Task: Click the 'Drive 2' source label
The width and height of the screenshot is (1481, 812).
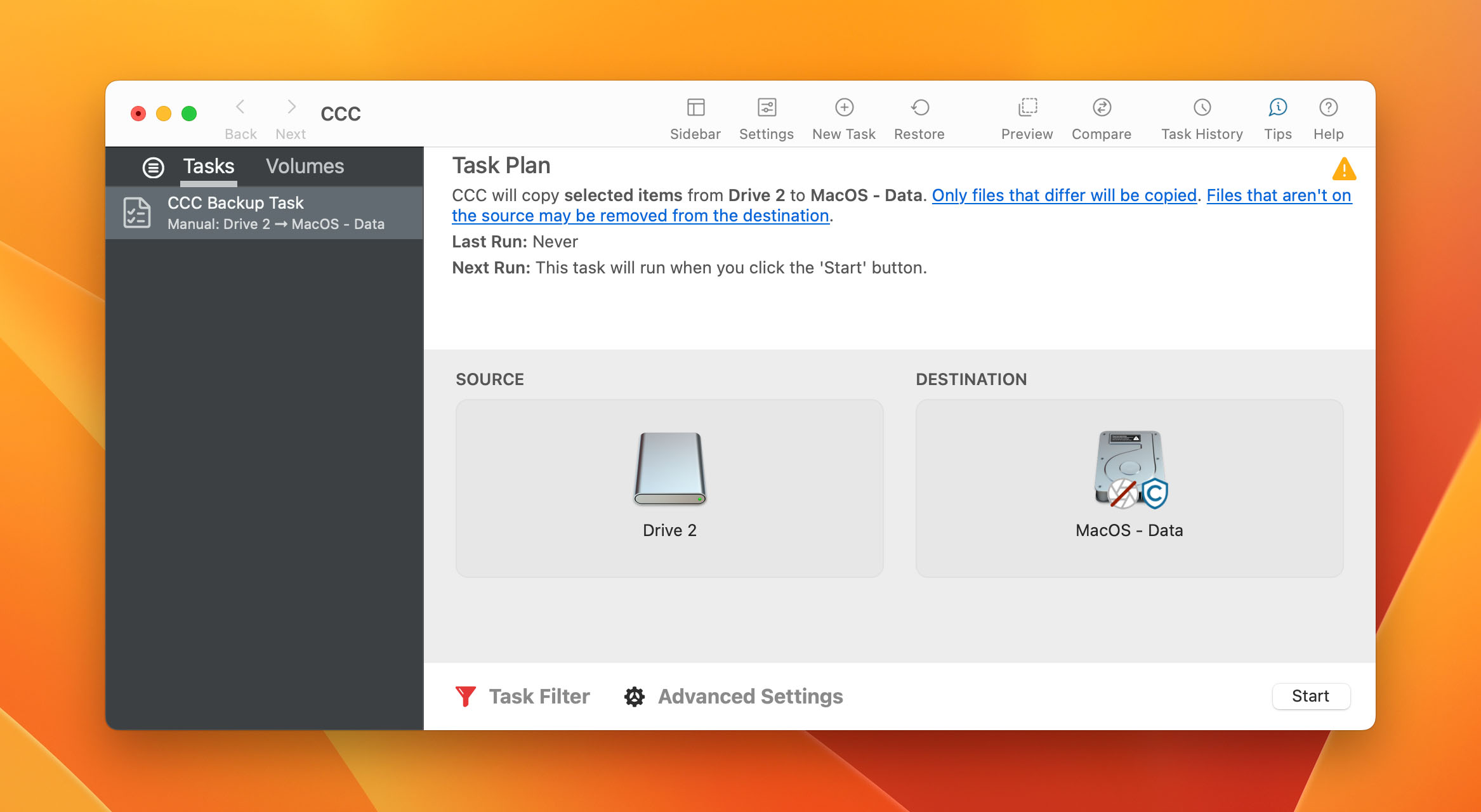Action: 670,530
